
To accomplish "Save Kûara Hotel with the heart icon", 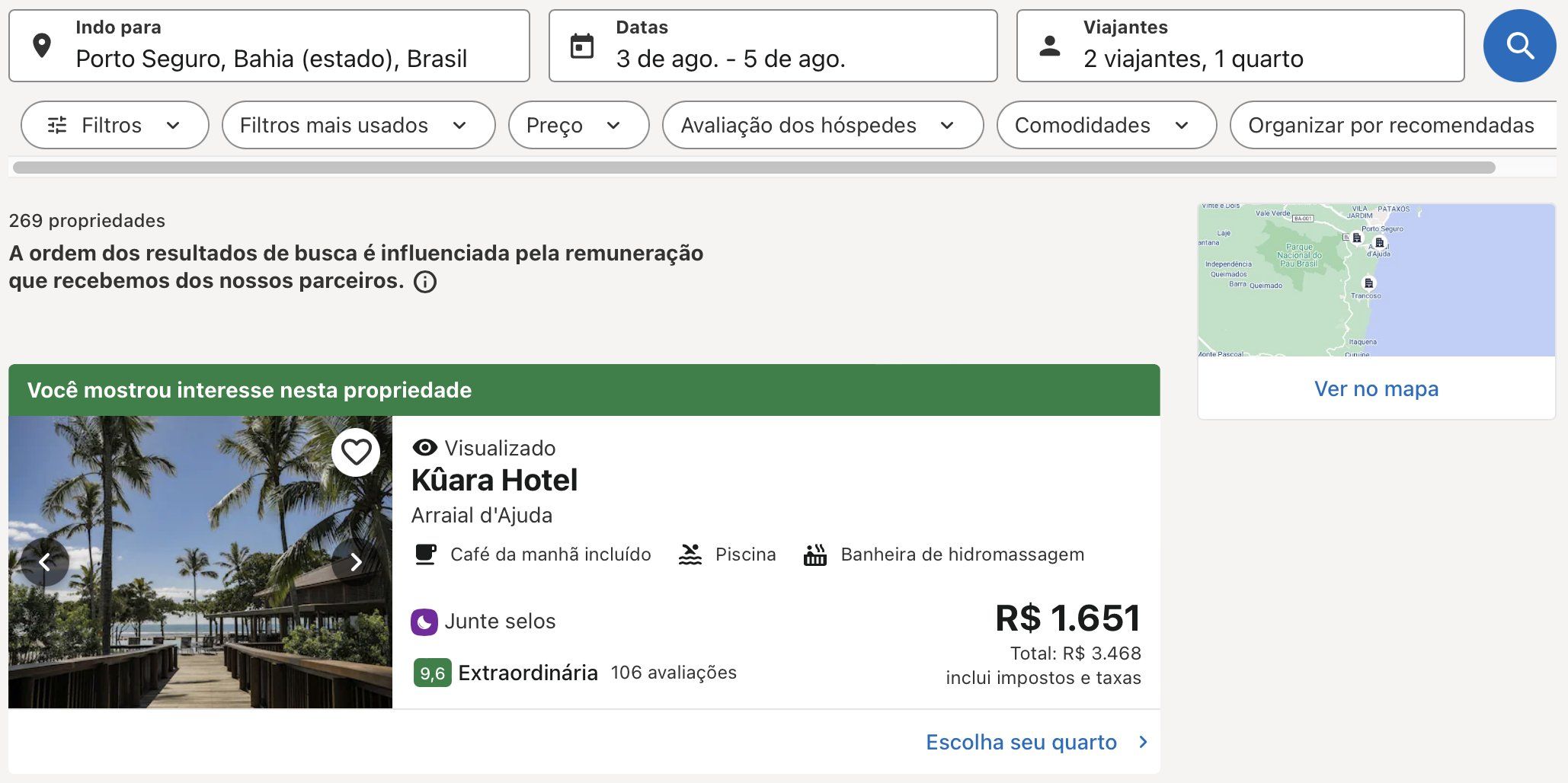I will tap(356, 452).
